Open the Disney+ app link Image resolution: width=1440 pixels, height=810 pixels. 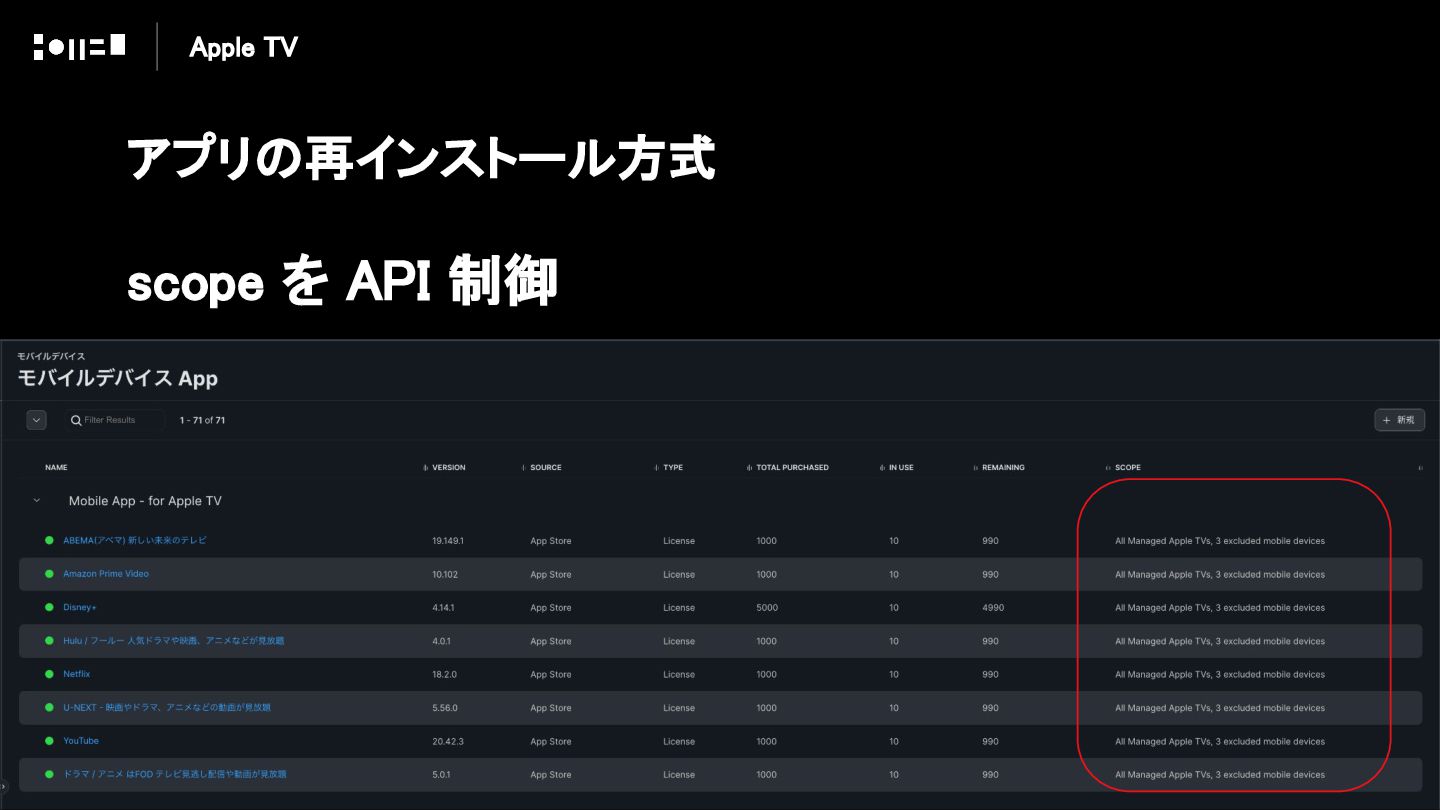[x=80, y=608]
